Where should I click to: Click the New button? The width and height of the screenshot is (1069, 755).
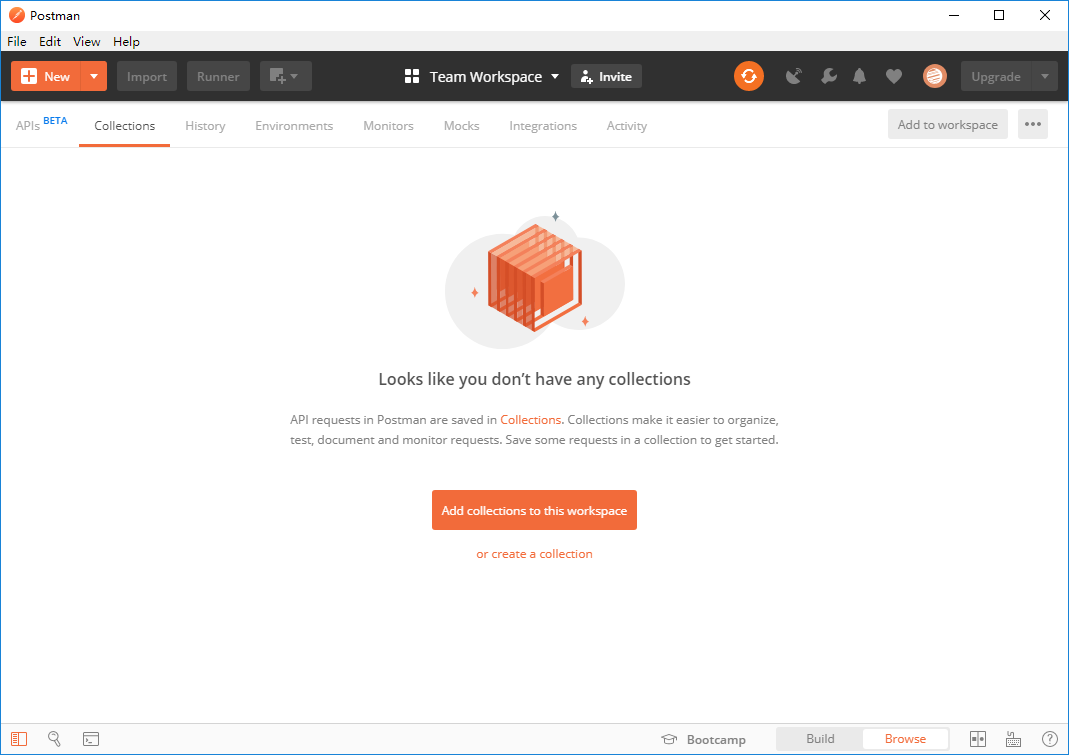tap(46, 76)
